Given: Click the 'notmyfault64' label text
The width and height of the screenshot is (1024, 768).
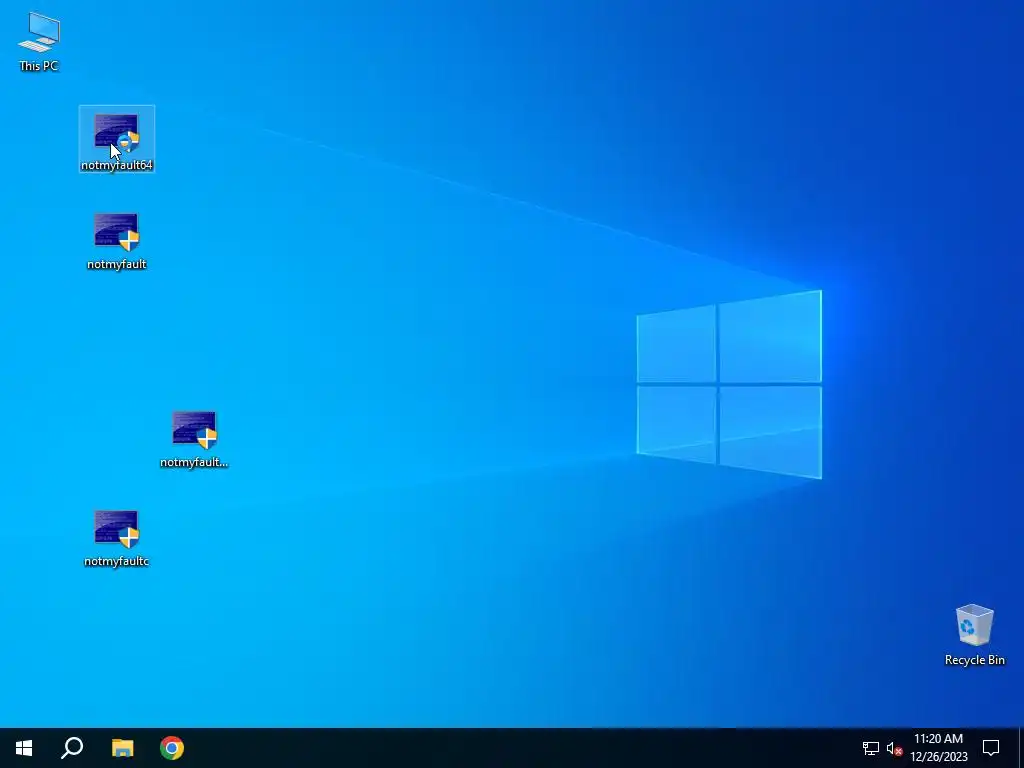Looking at the screenshot, I should pos(116,165).
